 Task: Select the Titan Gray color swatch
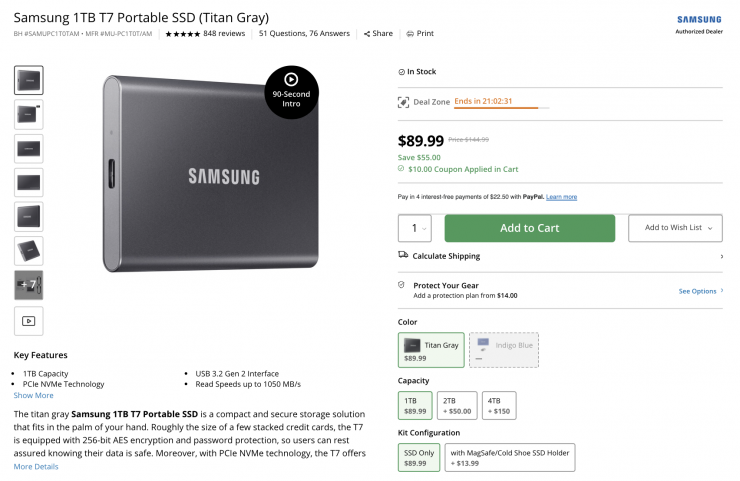pos(431,350)
